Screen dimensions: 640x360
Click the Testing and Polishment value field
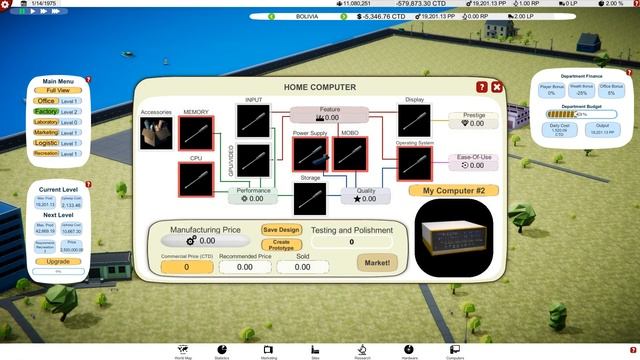pos(351,242)
